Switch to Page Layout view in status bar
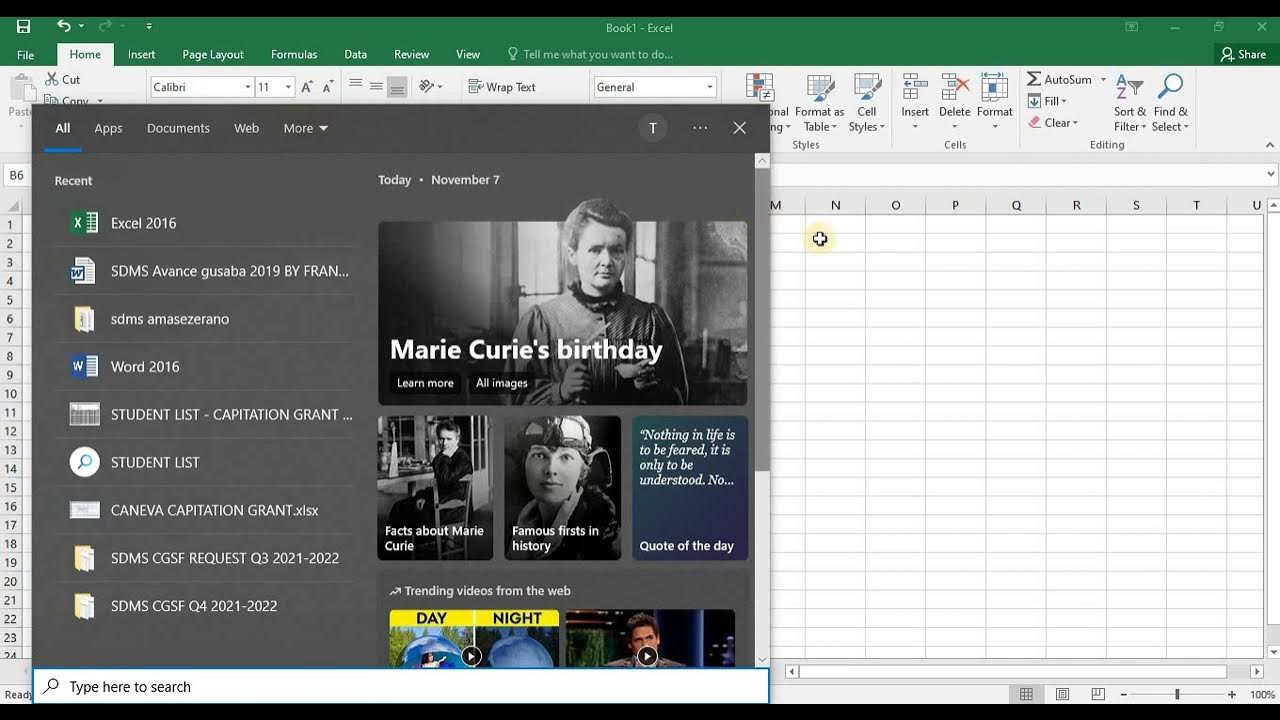This screenshot has height=720, width=1280. tap(1062, 694)
